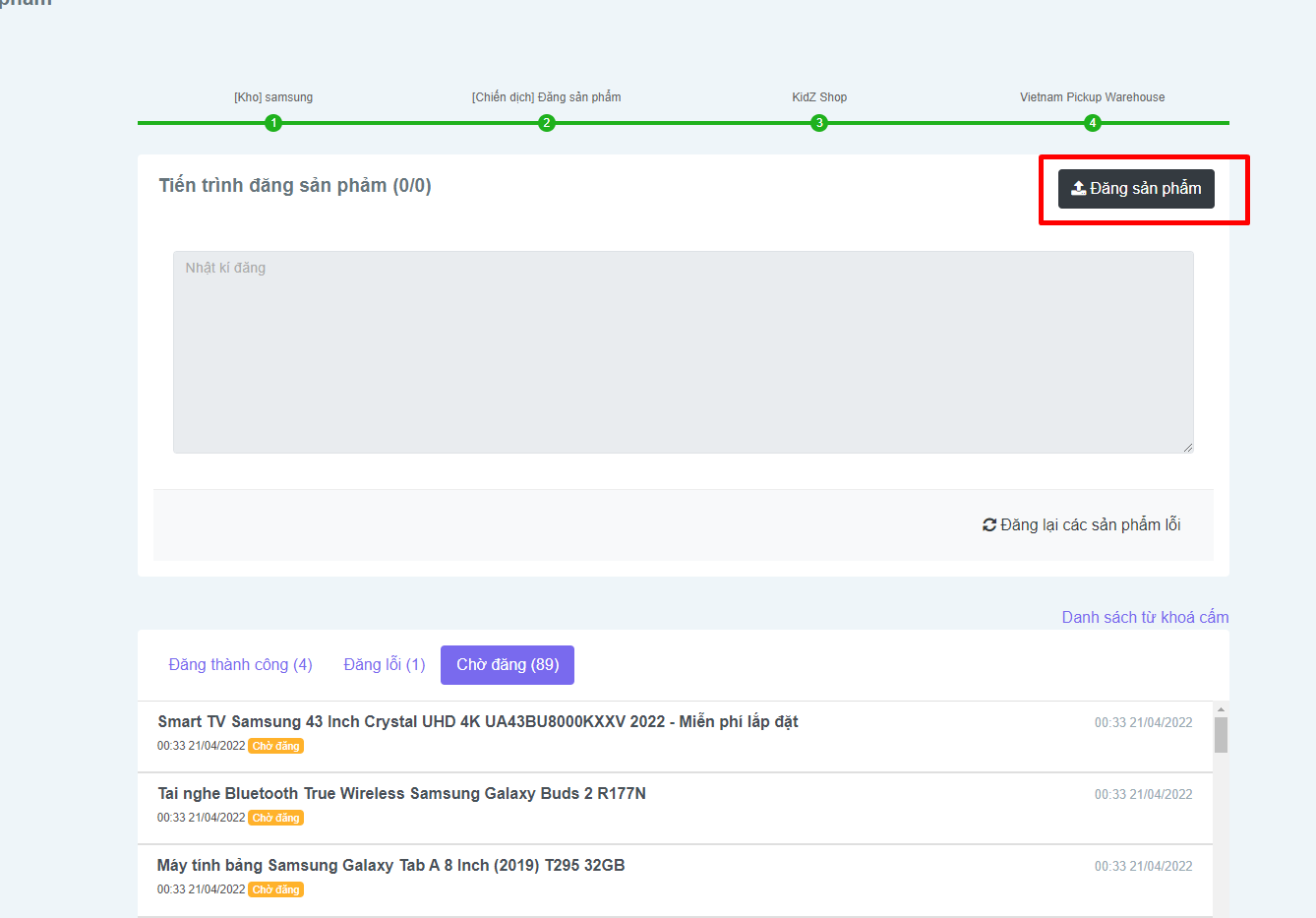Click the Đăng sản phẩm upload button

[x=1136, y=189]
